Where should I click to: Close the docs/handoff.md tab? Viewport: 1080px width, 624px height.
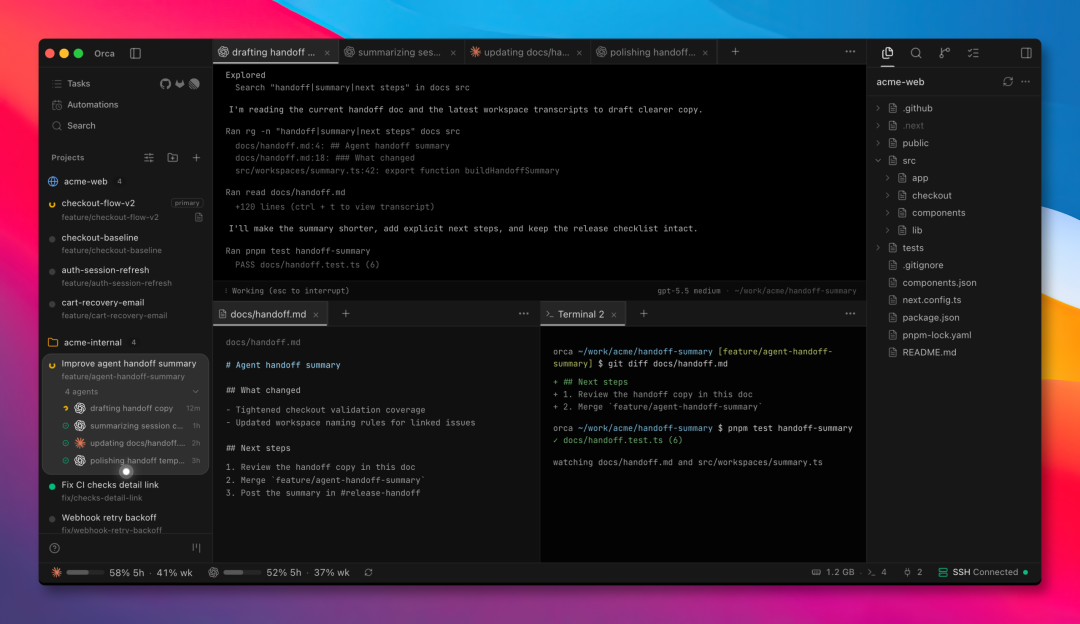(x=316, y=315)
